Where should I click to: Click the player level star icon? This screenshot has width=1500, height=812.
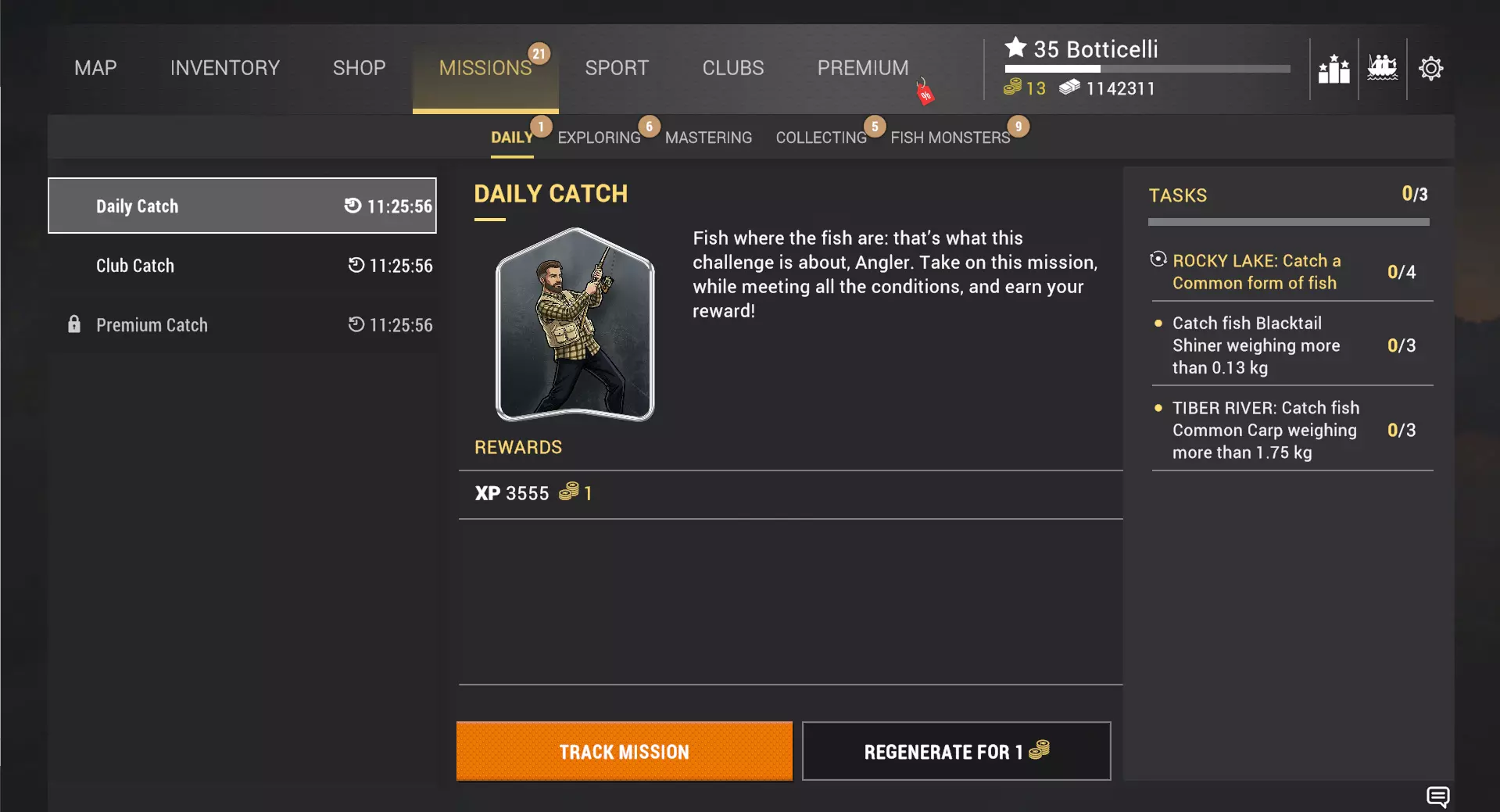click(x=1015, y=48)
